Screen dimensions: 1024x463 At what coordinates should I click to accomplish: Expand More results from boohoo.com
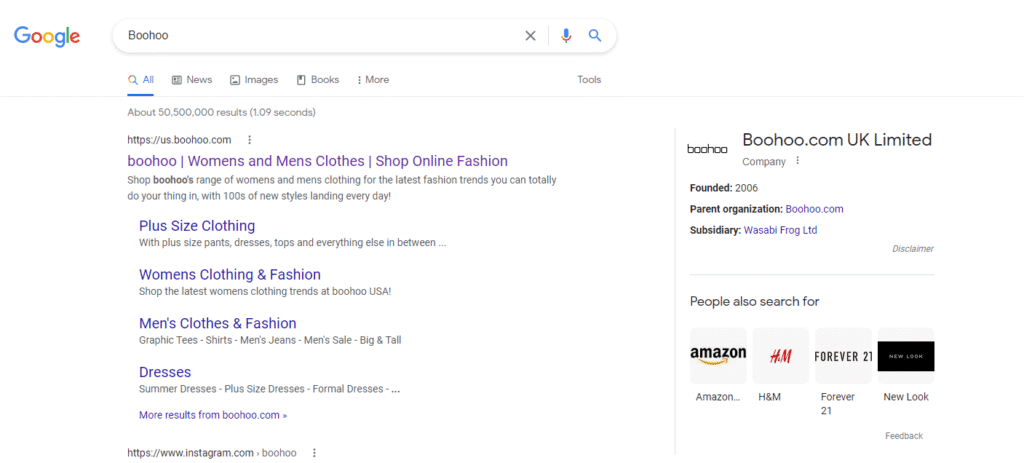[x=213, y=414]
